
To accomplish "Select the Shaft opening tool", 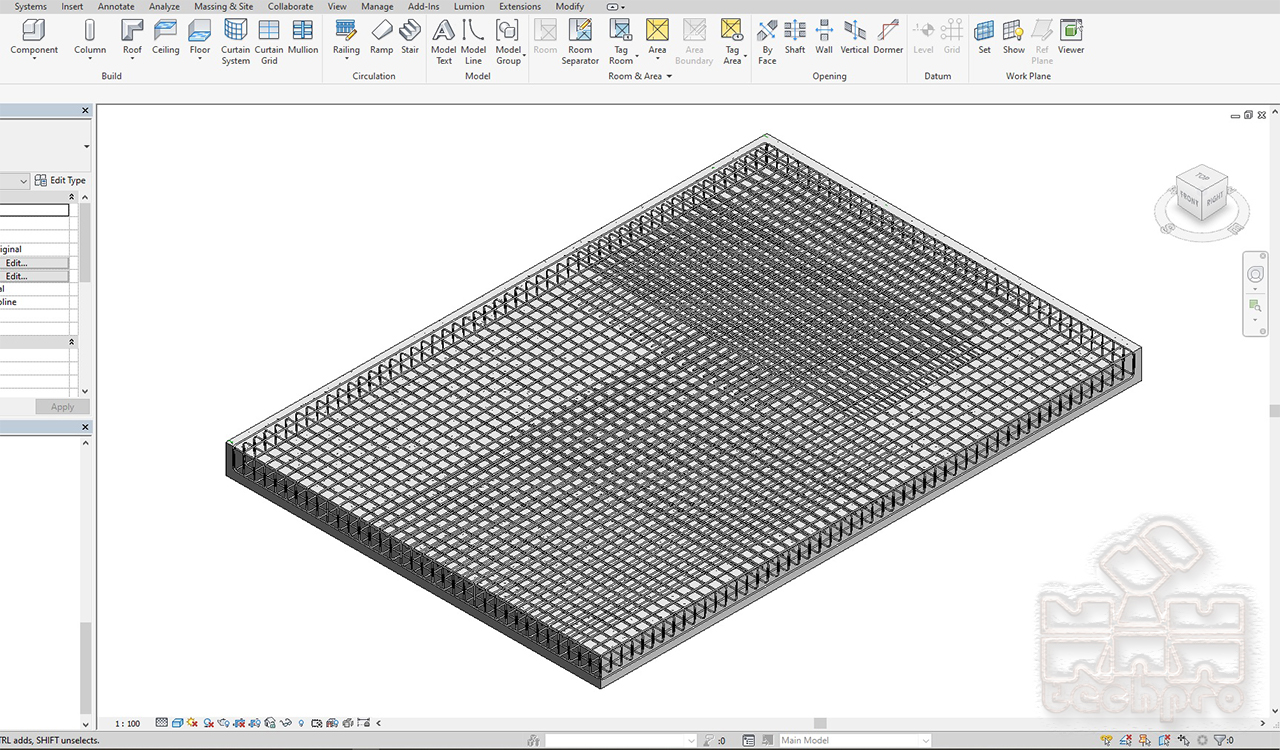I will pyautogui.click(x=795, y=37).
